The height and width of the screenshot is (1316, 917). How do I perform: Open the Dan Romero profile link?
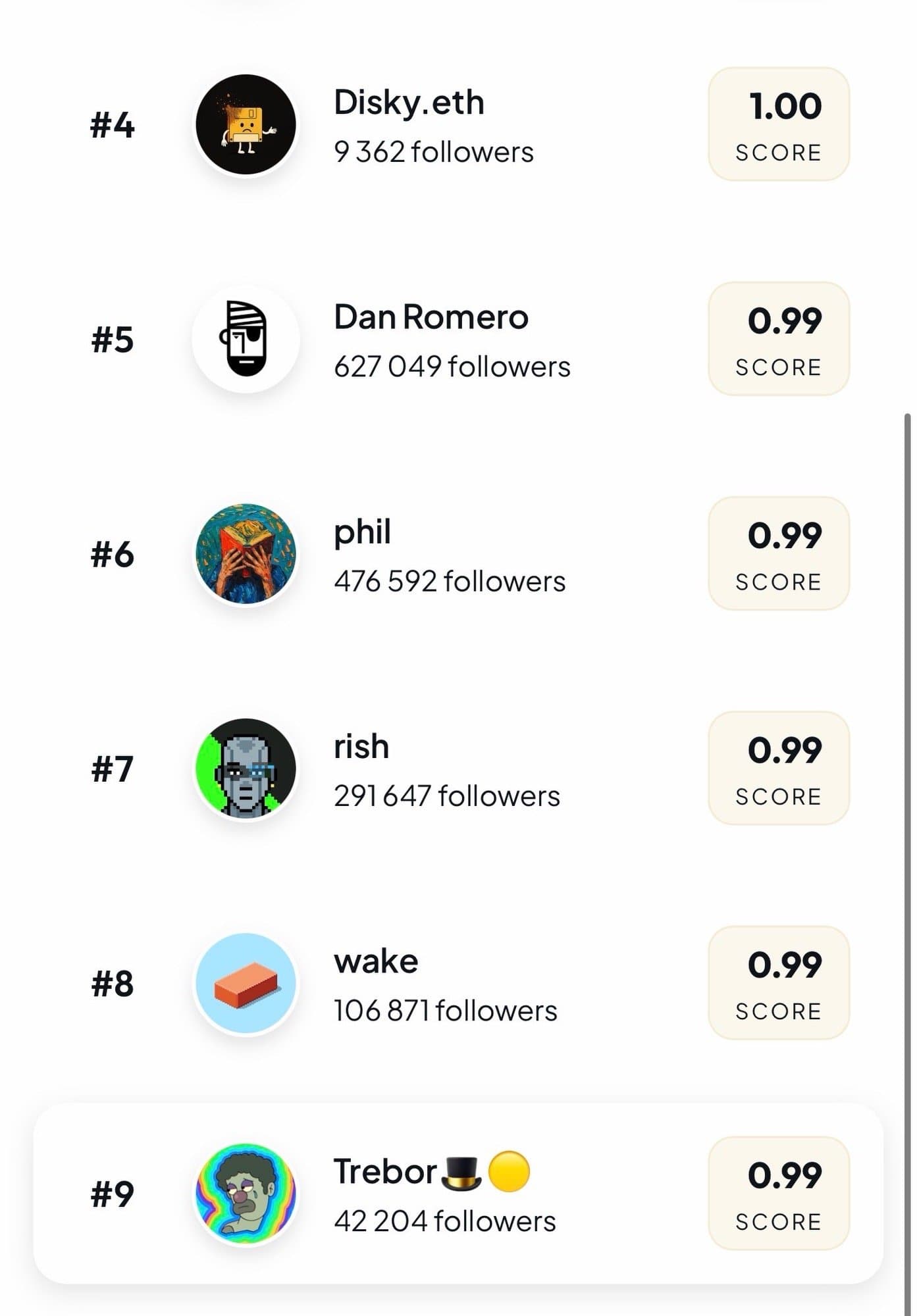[431, 317]
